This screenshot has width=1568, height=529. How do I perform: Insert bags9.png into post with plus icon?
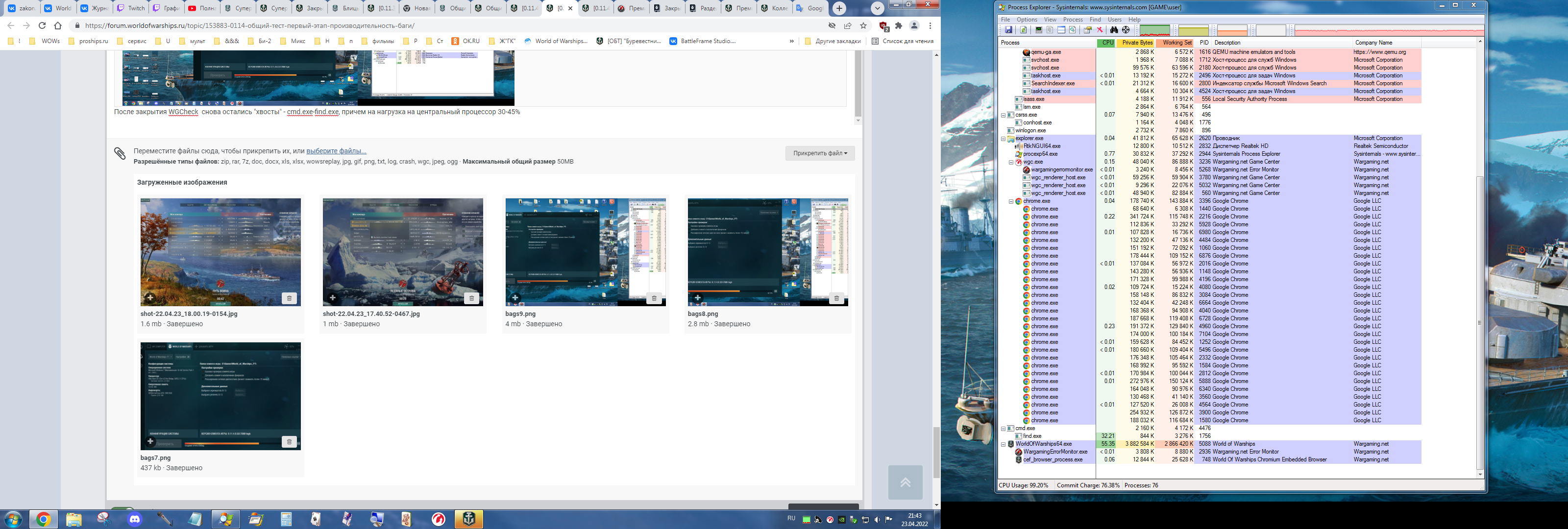click(x=515, y=298)
